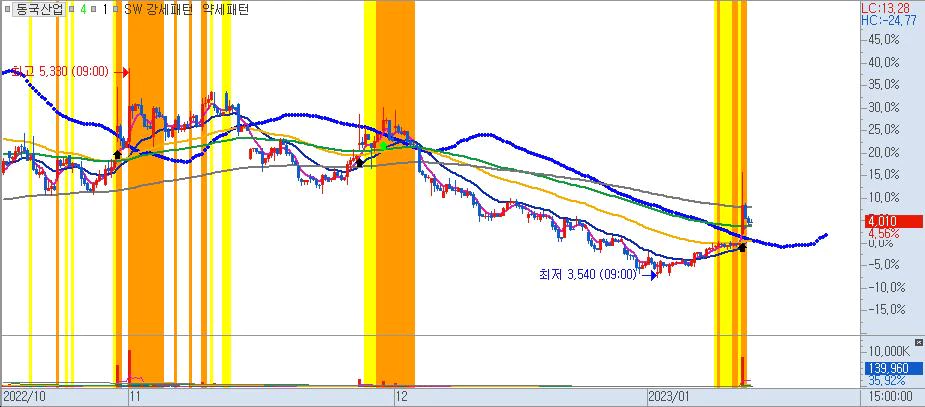The height and width of the screenshot is (407, 925).
Task: Click the 45.0% price axis tick
Action: [x=883, y=40]
